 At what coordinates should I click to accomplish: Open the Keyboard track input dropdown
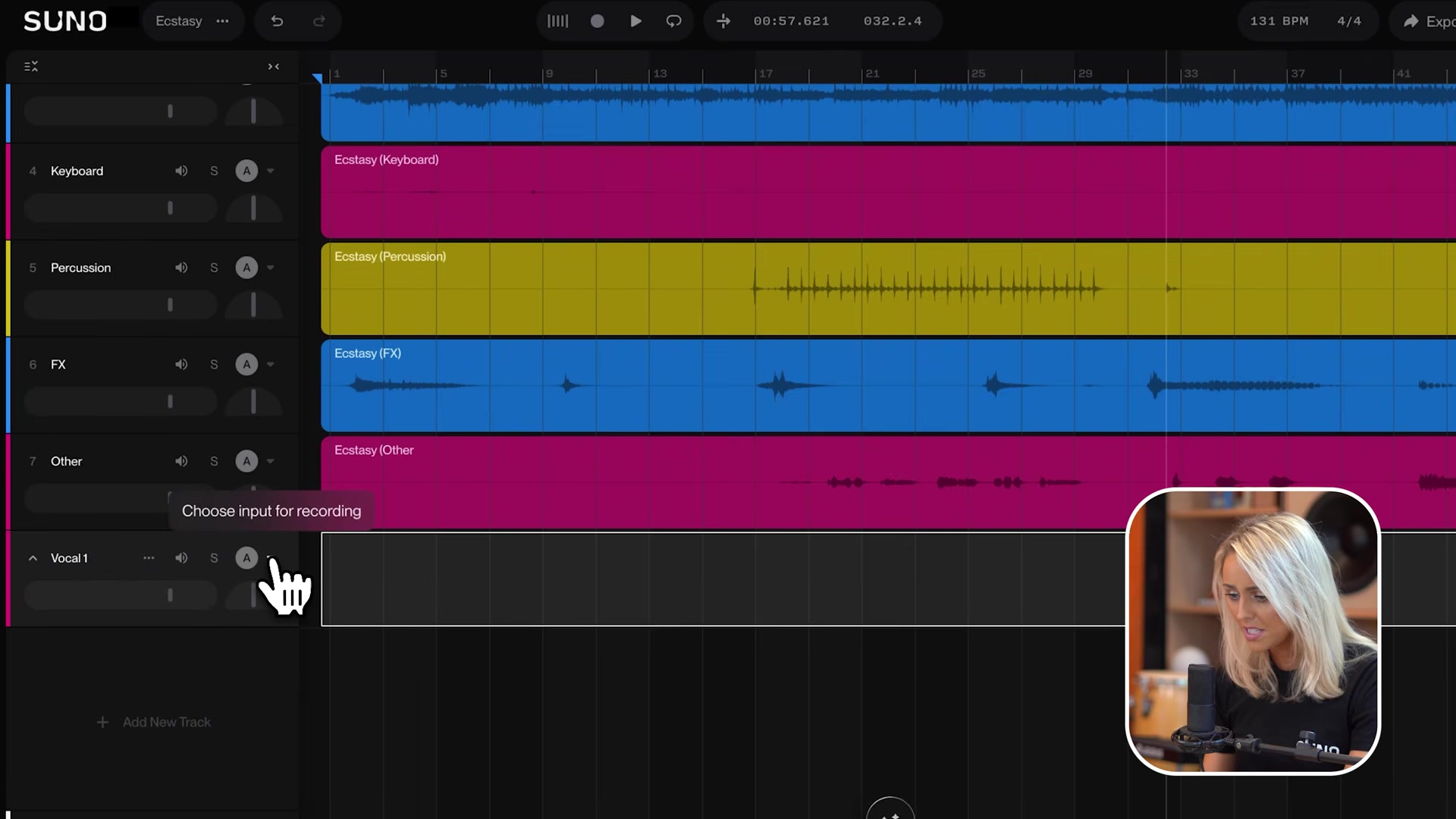[x=271, y=171]
